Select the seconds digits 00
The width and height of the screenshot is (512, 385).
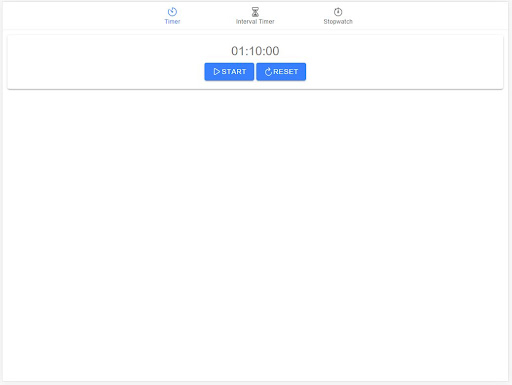coord(273,51)
